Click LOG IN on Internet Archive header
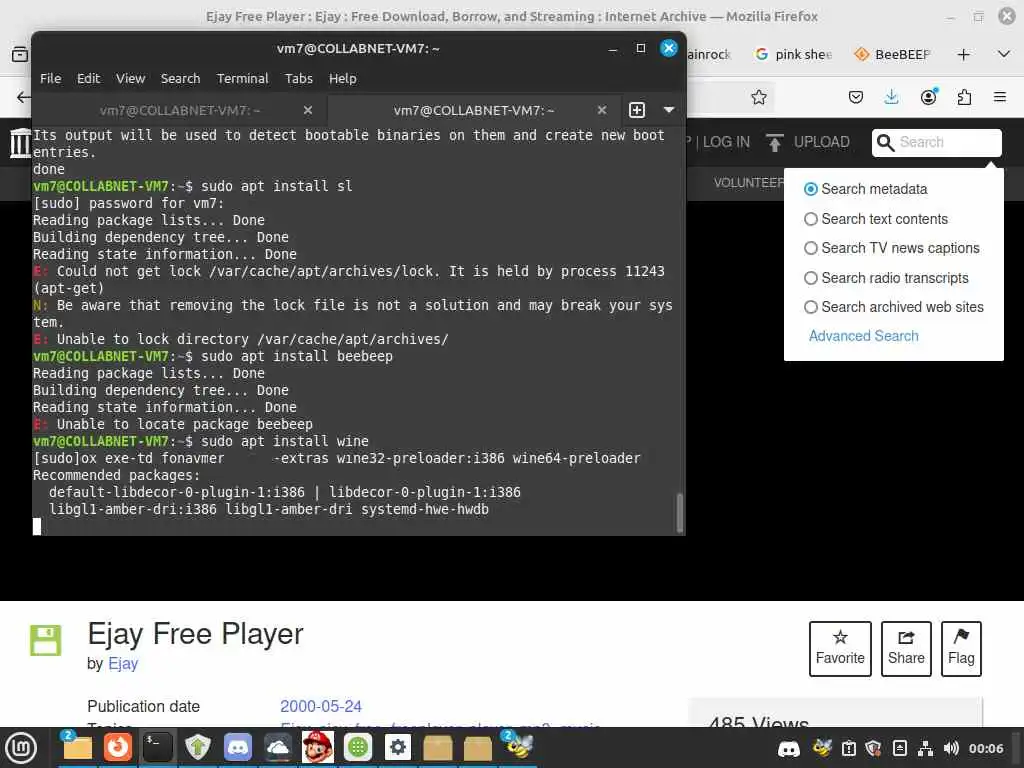The image size is (1024, 768). point(726,142)
